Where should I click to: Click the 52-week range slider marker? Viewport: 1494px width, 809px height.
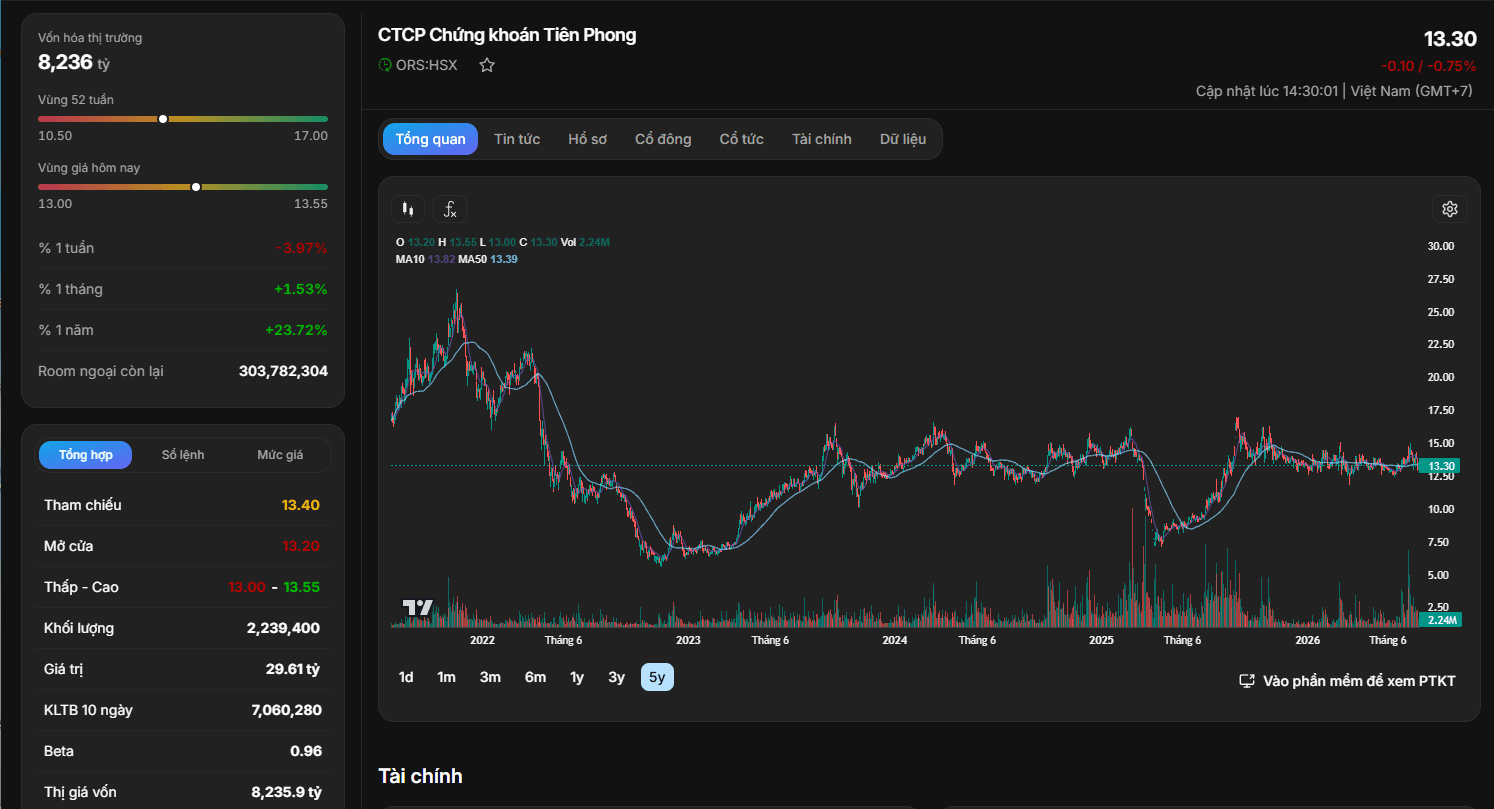pyautogui.click(x=163, y=119)
